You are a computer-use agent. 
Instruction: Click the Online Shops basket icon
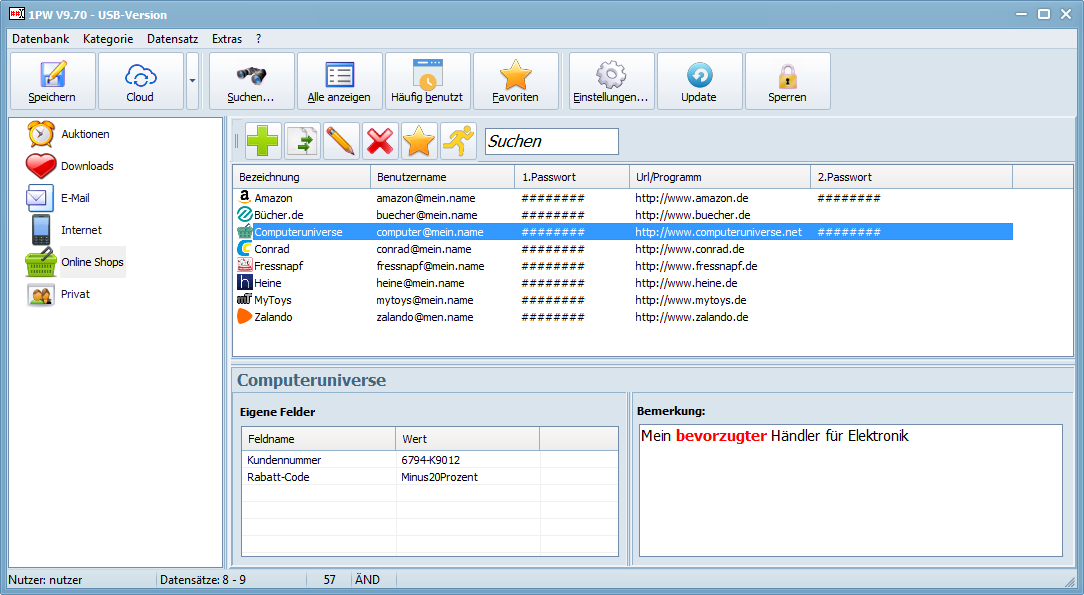[x=40, y=263]
